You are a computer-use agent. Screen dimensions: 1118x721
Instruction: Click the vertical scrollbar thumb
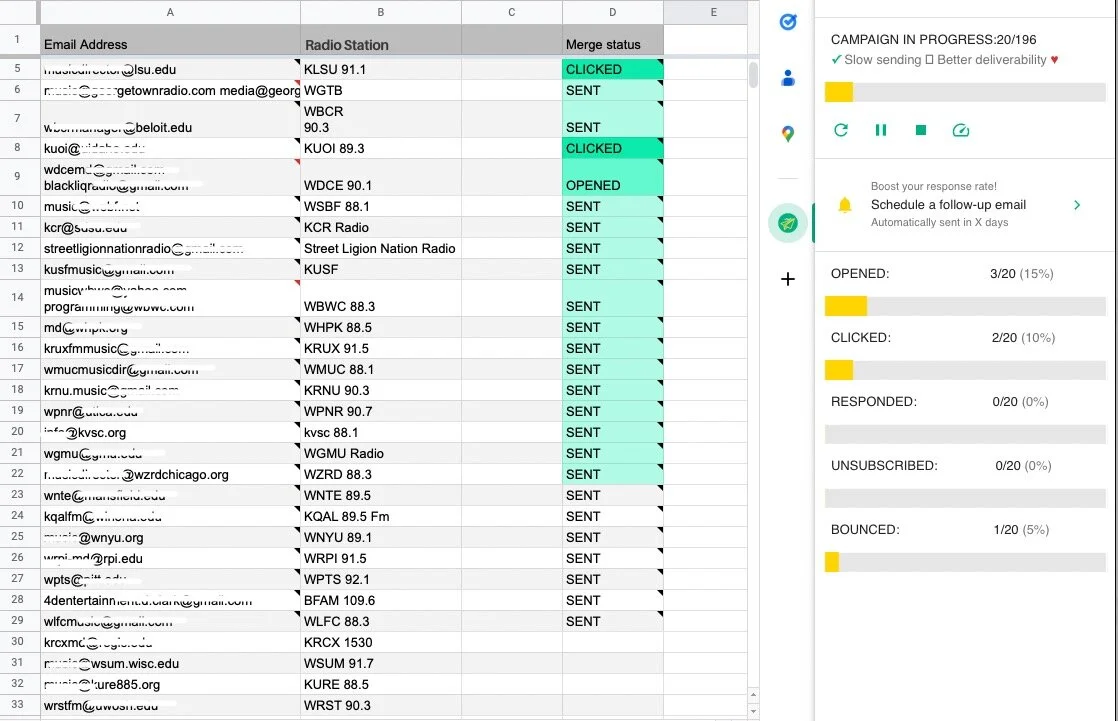point(753,75)
